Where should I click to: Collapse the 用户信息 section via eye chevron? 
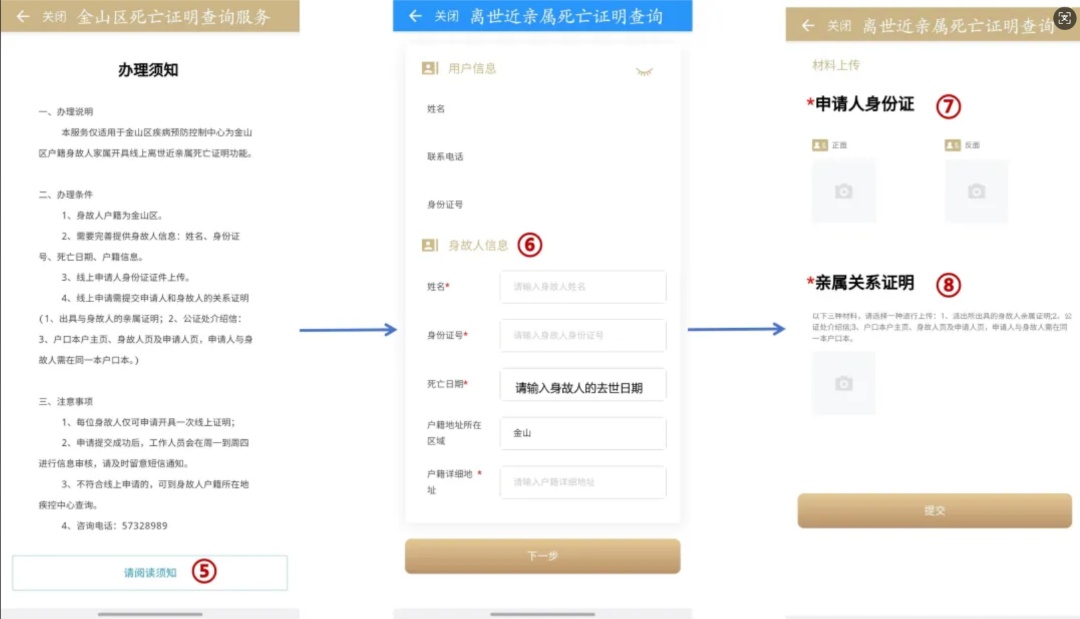[x=644, y=71]
